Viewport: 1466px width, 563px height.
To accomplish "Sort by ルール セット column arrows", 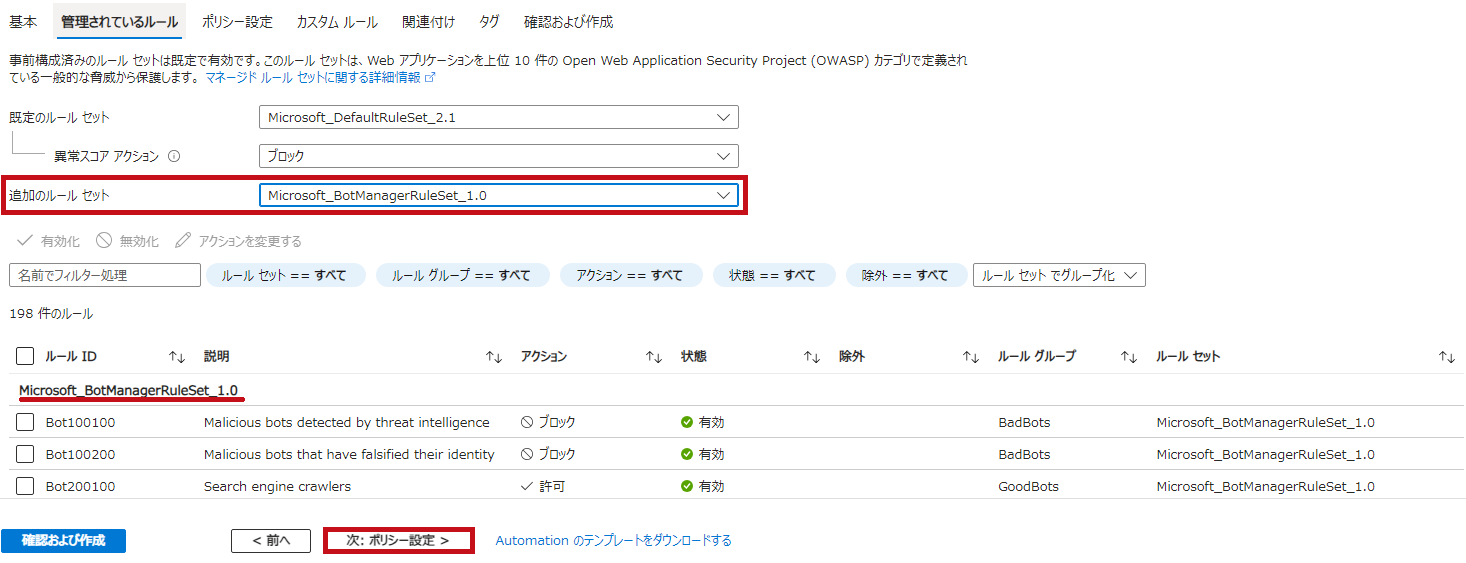I will point(1446,357).
